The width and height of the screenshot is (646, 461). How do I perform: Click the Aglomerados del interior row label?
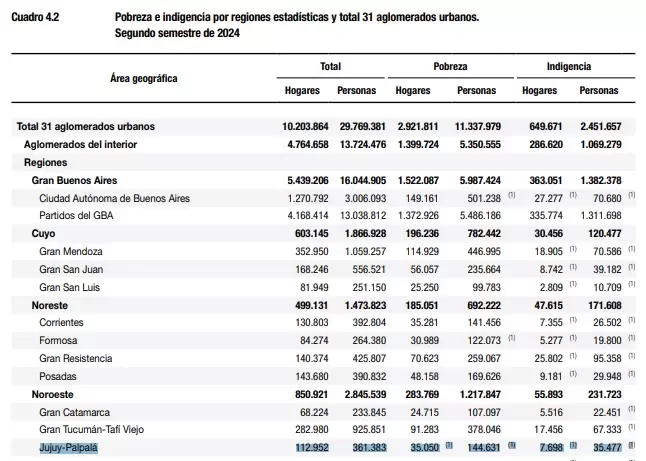pyautogui.click(x=80, y=145)
